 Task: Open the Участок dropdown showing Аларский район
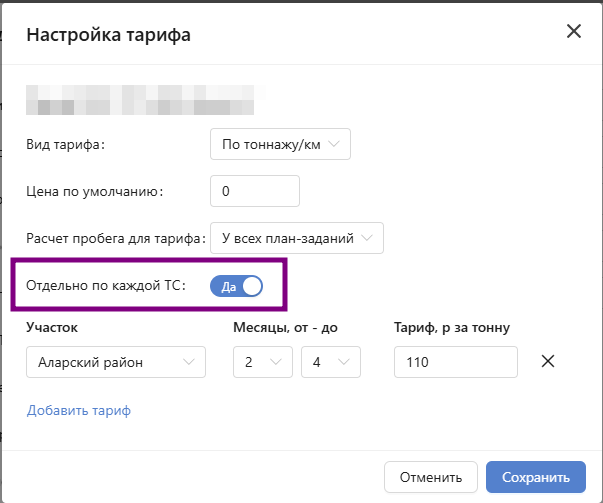click(x=115, y=362)
